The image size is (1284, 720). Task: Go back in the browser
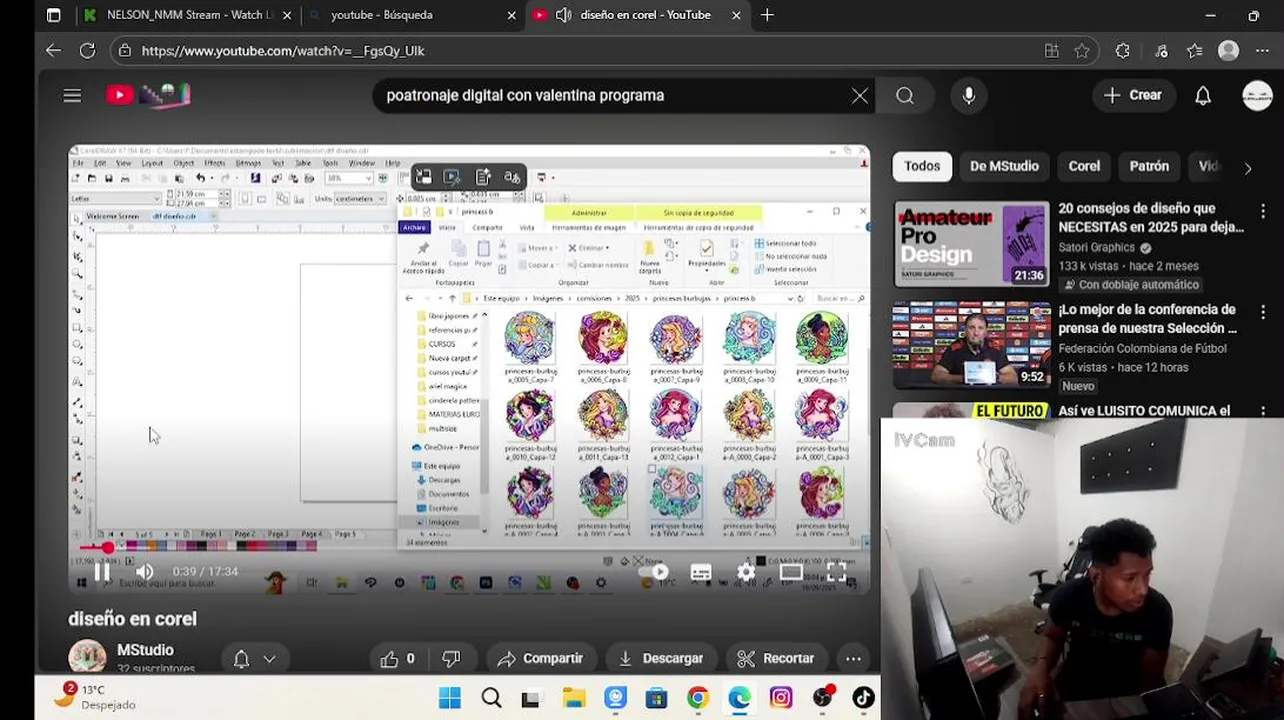coord(53,51)
